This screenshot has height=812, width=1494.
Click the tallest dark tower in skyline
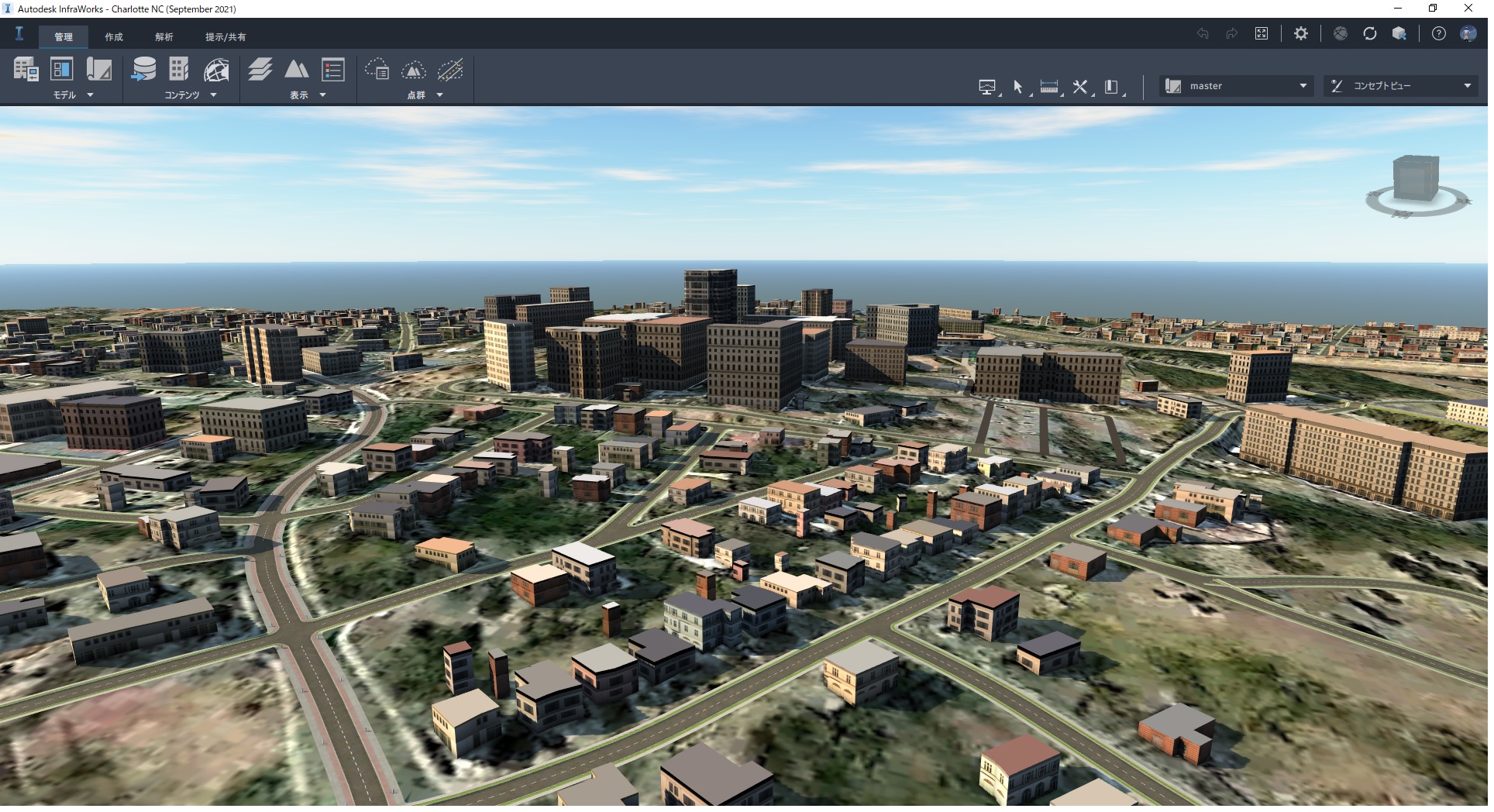click(x=711, y=295)
